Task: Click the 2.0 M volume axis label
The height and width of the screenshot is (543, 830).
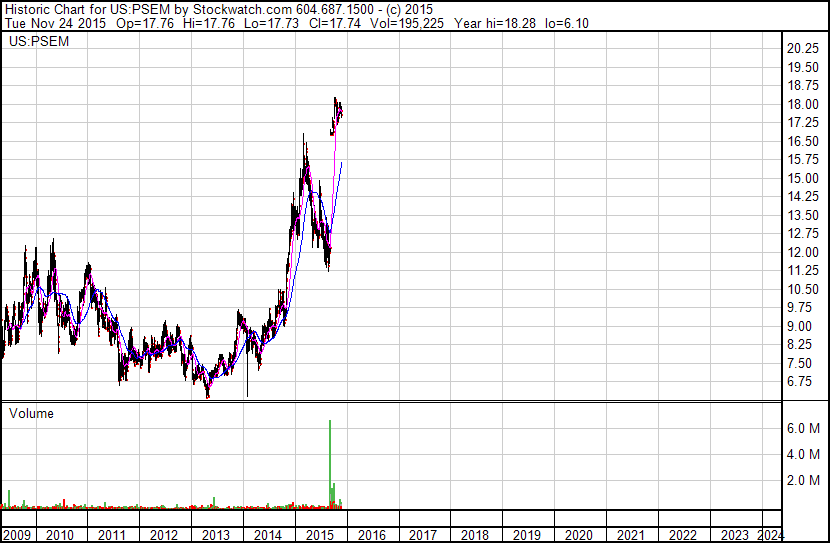Action: [x=803, y=480]
